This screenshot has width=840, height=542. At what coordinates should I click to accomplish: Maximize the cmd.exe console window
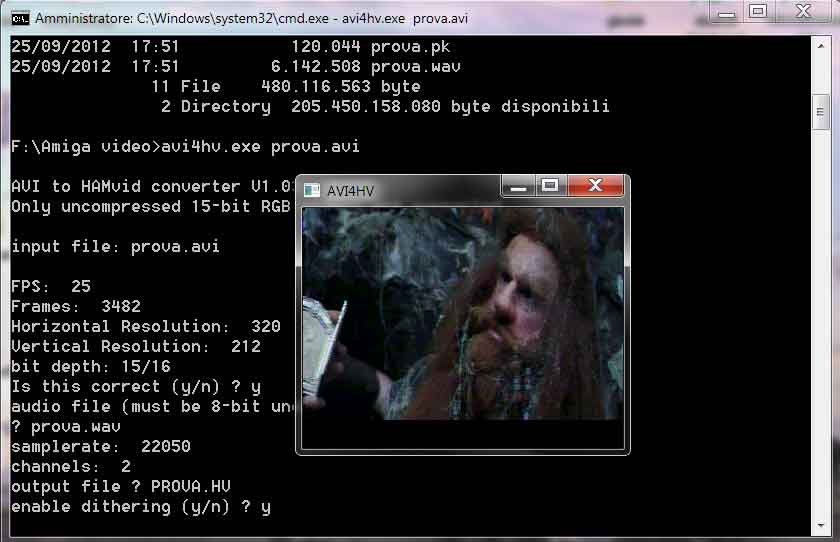(x=758, y=12)
